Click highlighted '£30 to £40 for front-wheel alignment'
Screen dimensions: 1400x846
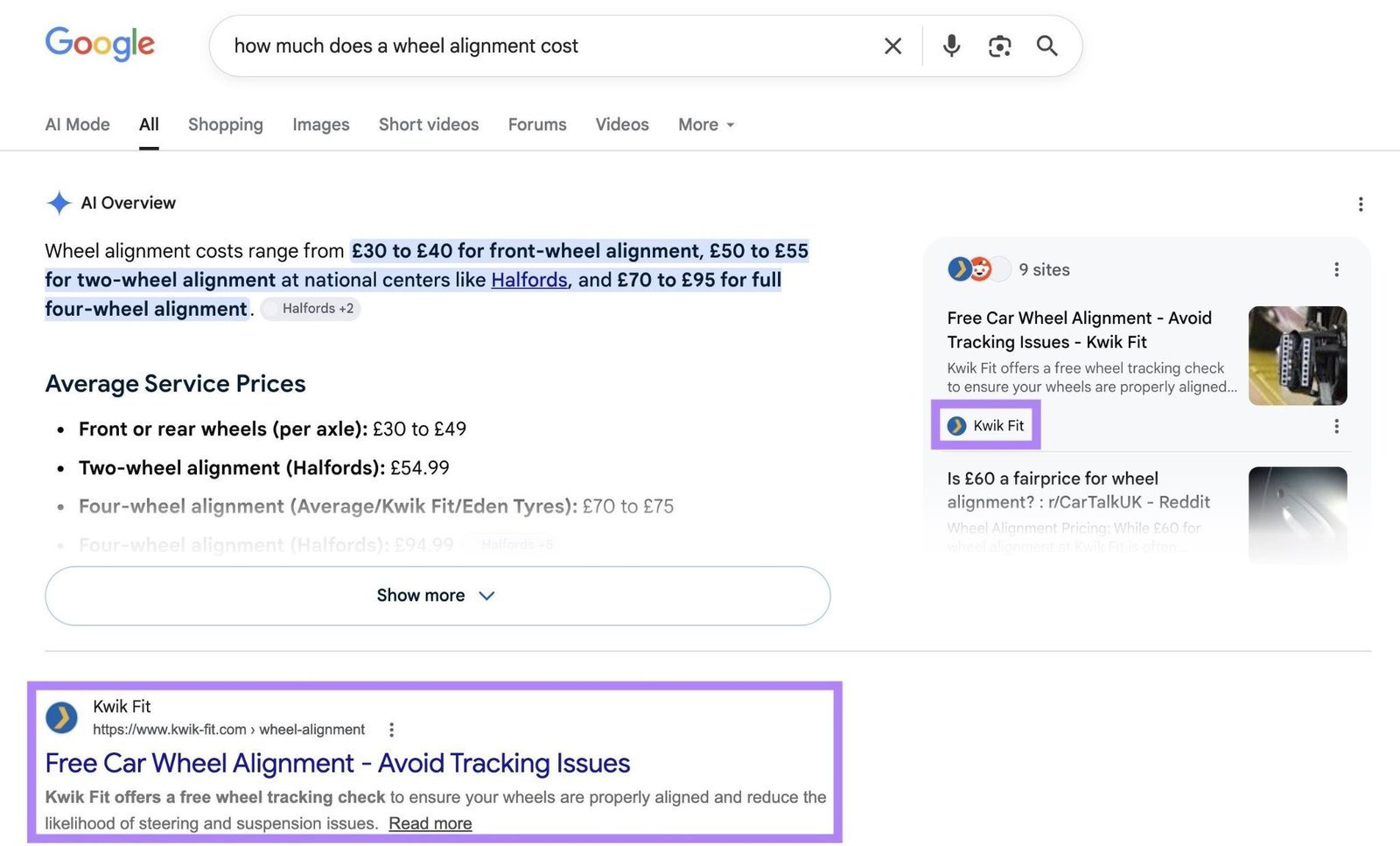pos(525,251)
